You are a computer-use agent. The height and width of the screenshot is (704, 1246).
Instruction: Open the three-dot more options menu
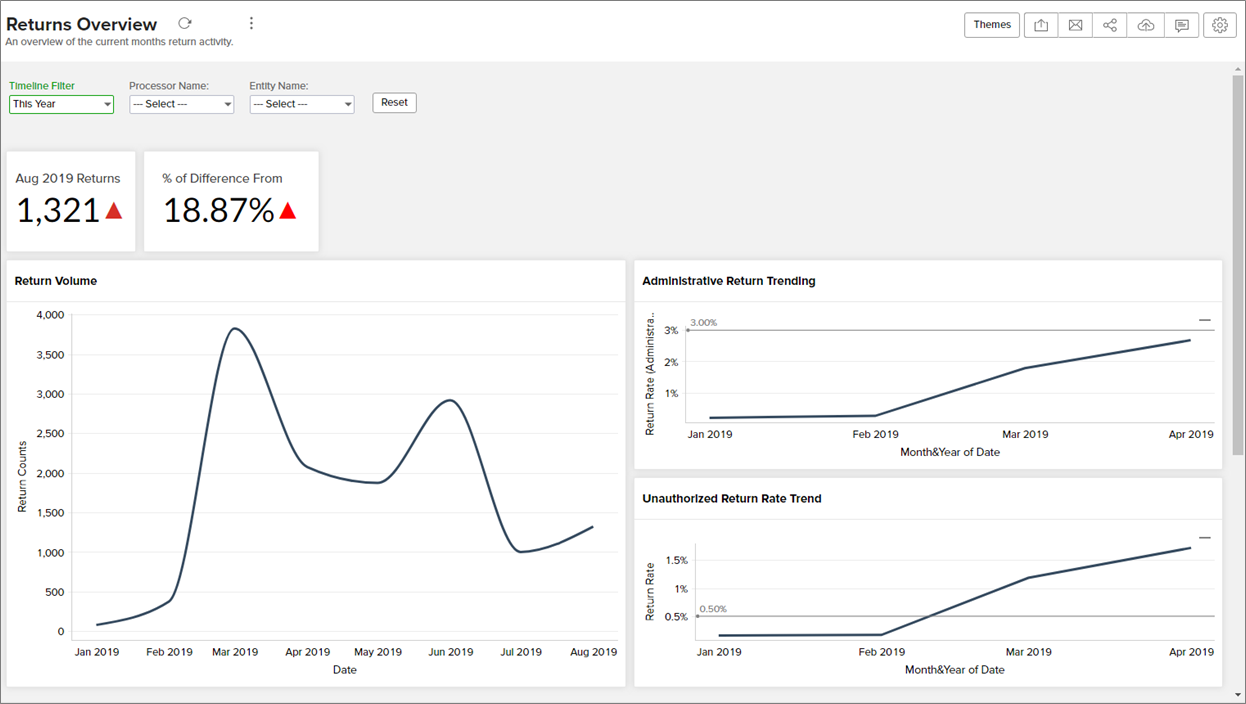pos(251,23)
